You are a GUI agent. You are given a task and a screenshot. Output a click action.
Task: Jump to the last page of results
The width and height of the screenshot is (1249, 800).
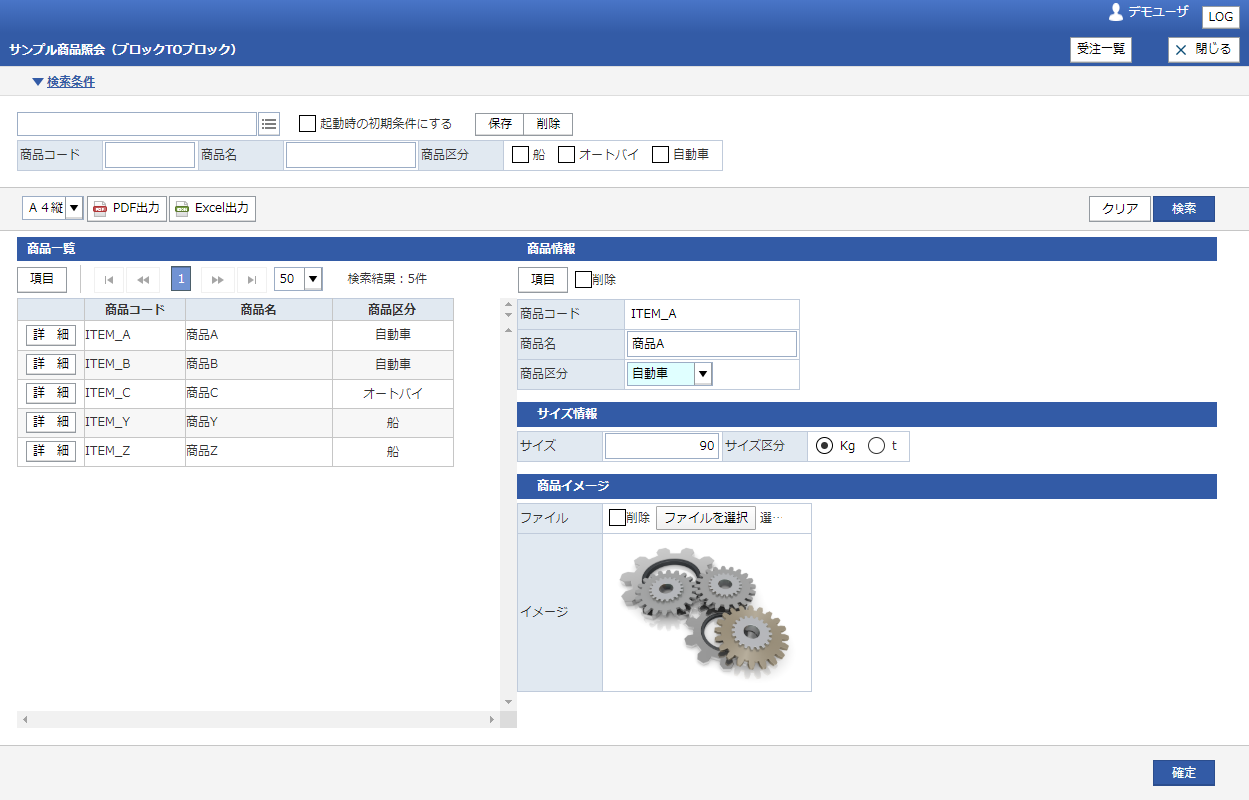point(252,279)
